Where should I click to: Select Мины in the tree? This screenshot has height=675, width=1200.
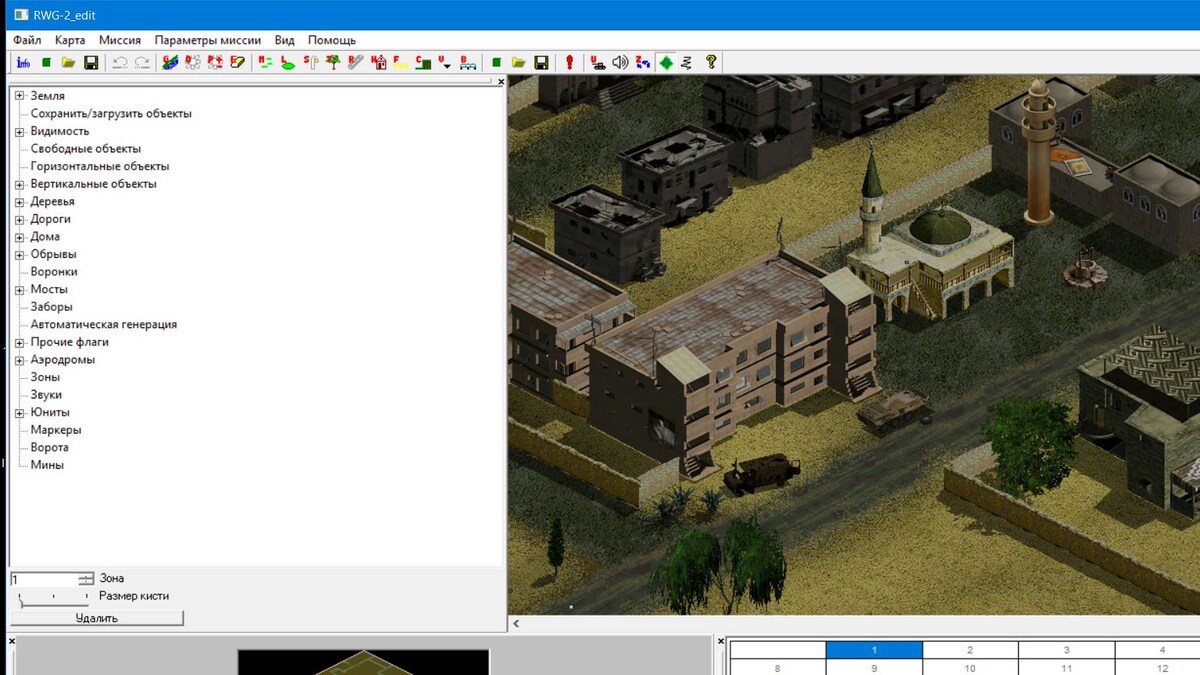click(x=47, y=465)
